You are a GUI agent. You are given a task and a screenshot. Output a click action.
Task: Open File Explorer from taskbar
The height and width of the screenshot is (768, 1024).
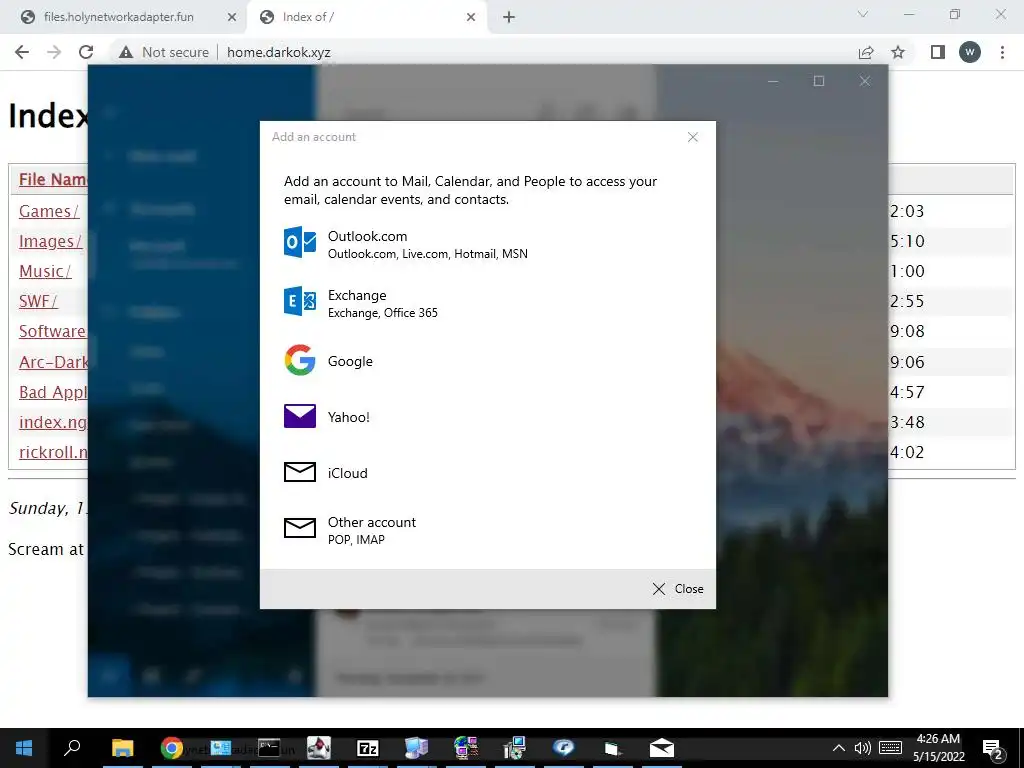[x=122, y=748]
